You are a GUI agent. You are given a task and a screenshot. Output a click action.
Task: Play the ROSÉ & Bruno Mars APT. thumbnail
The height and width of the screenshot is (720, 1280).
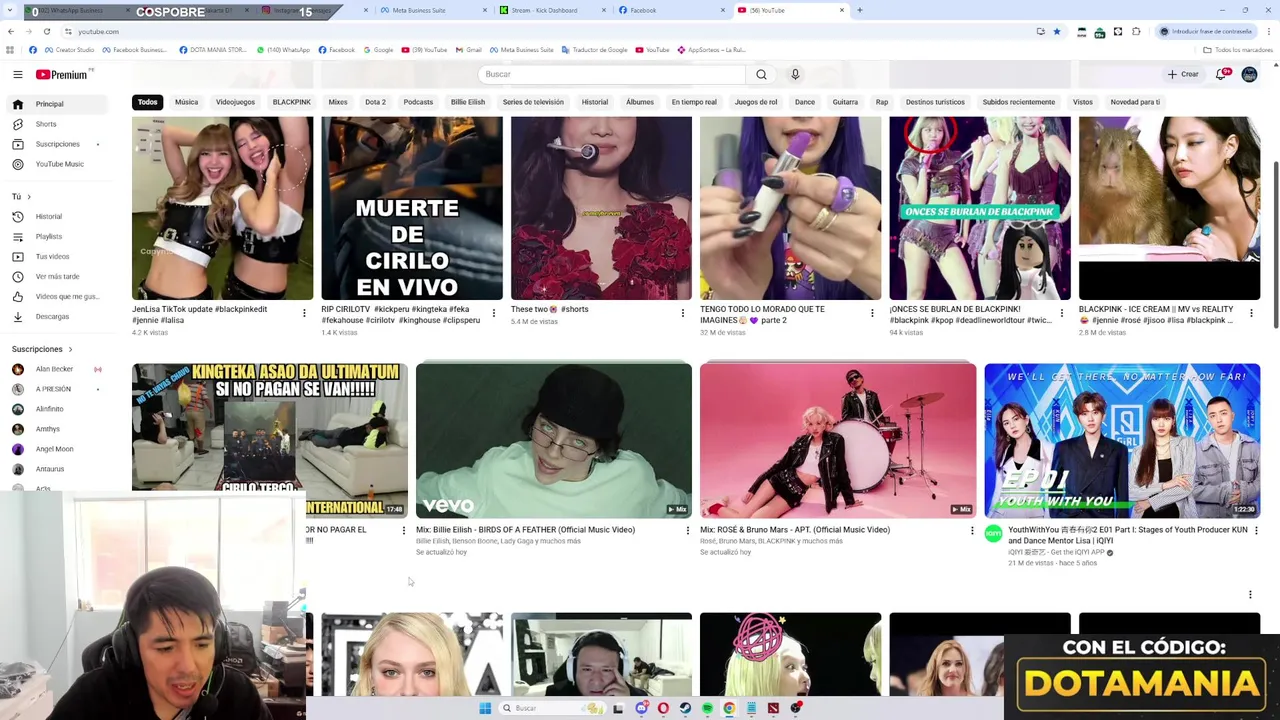(x=838, y=441)
